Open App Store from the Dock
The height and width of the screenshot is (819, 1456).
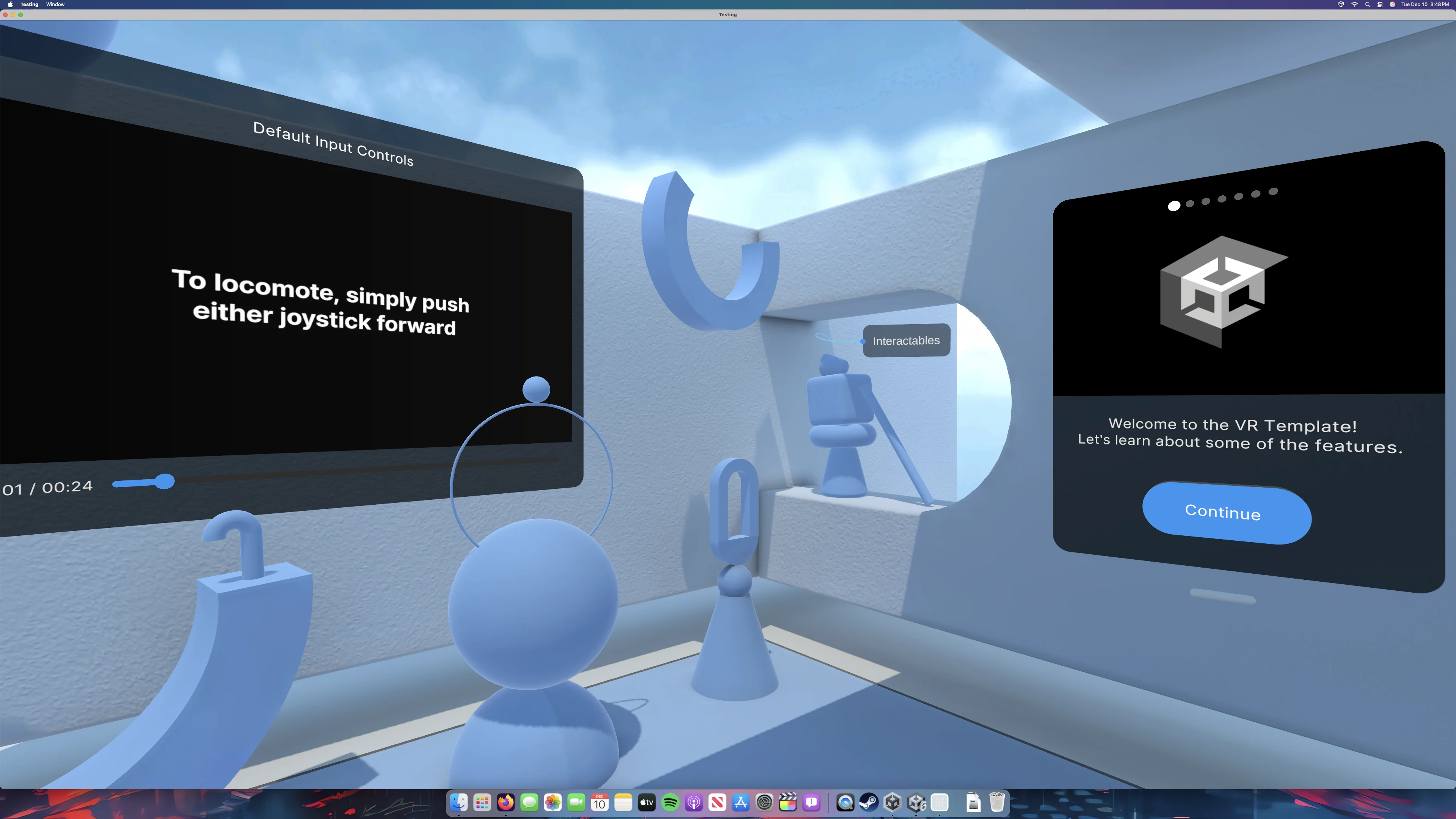tap(741, 802)
